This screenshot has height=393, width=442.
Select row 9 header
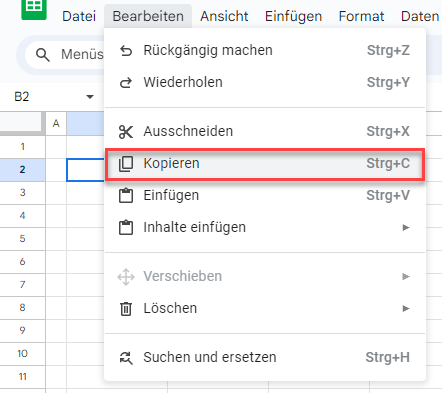tap(22, 331)
